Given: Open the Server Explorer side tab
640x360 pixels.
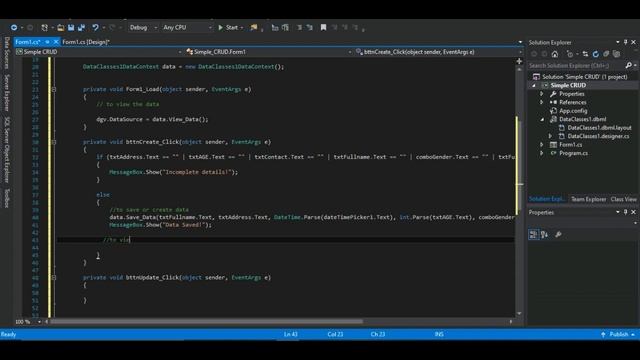Looking at the screenshot, I should click(x=7, y=93).
